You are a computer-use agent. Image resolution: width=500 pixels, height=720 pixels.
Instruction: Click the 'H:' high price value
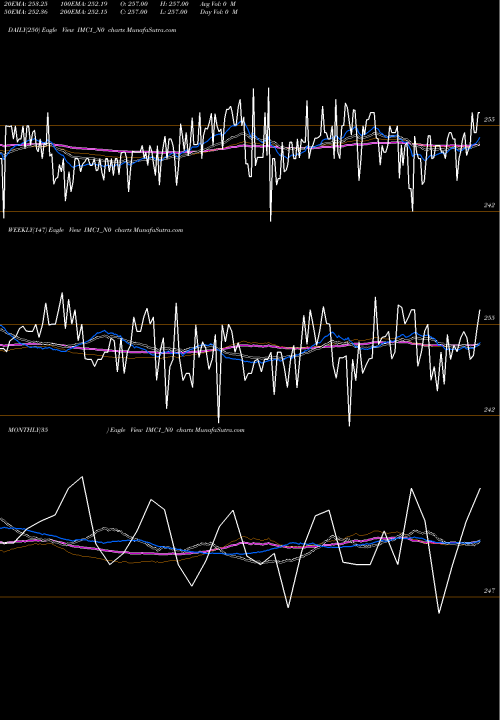click(x=174, y=4)
